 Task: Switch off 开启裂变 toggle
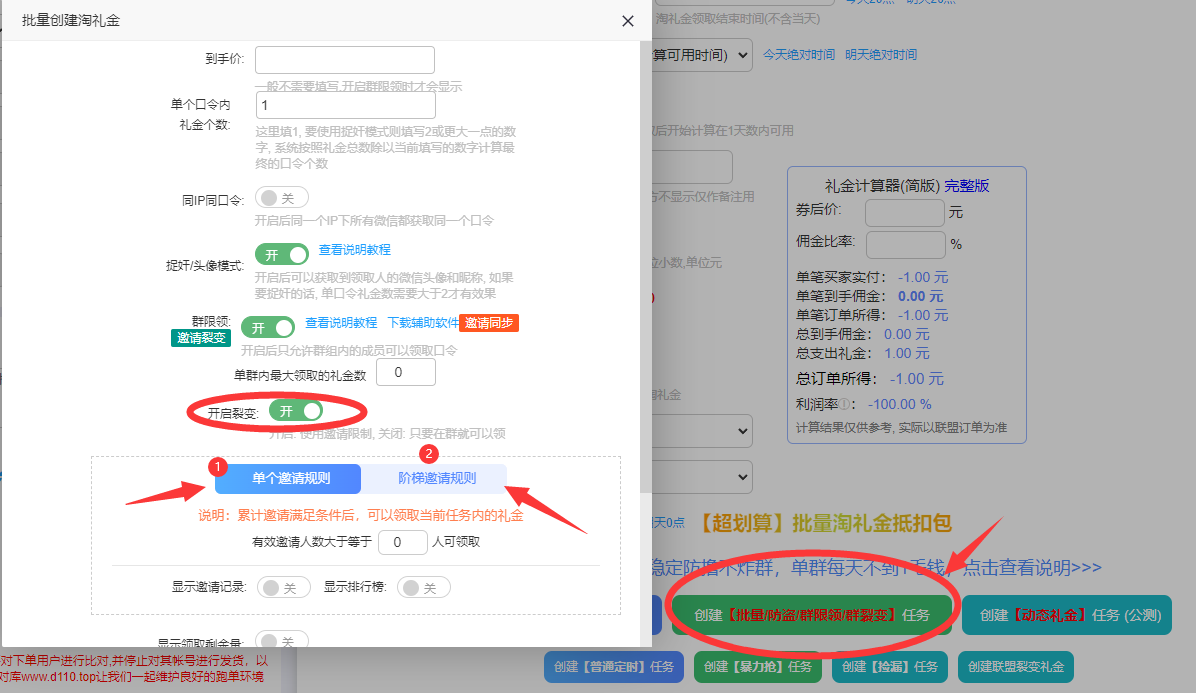pyautogui.click(x=296, y=411)
